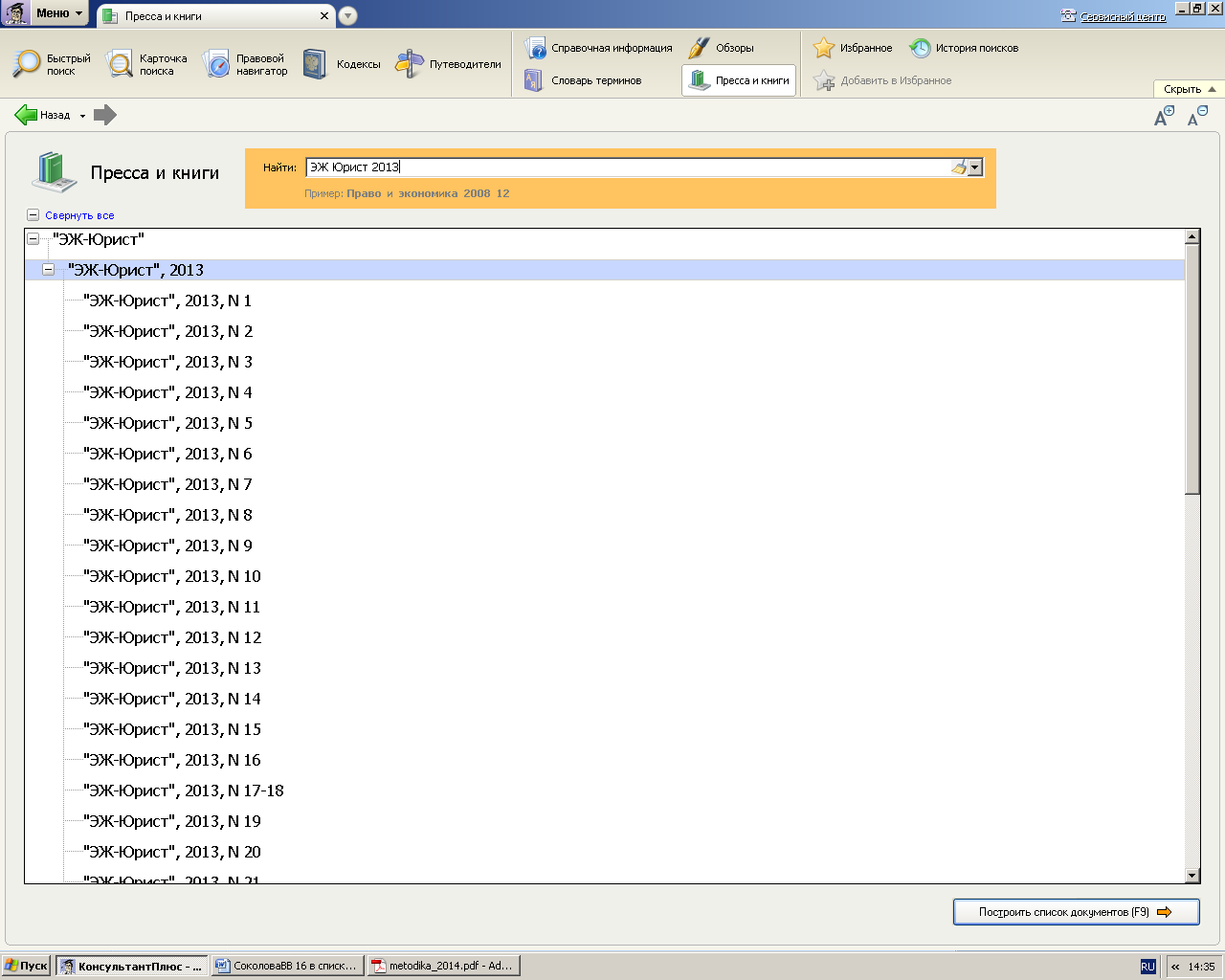Open Путеводители guides
The image size is (1225, 980).
449,64
